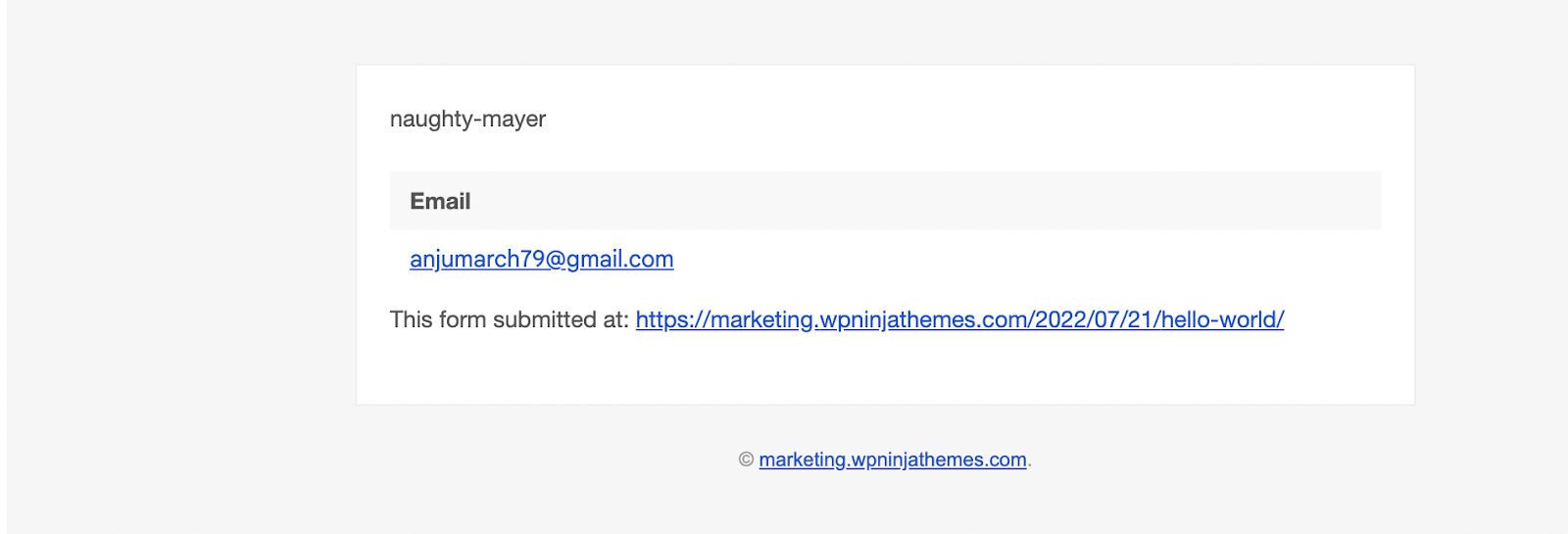Click the gray Email header row background
The width and height of the screenshot is (1568, 534).
coord(885,201)
